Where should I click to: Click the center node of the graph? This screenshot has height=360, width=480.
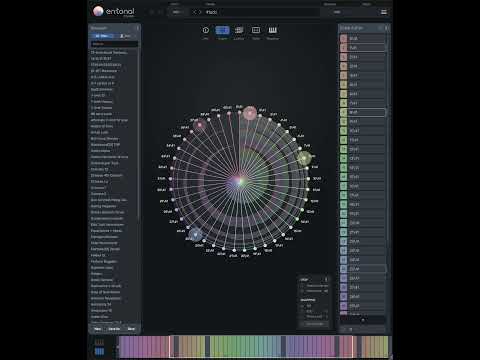point(240,181)
